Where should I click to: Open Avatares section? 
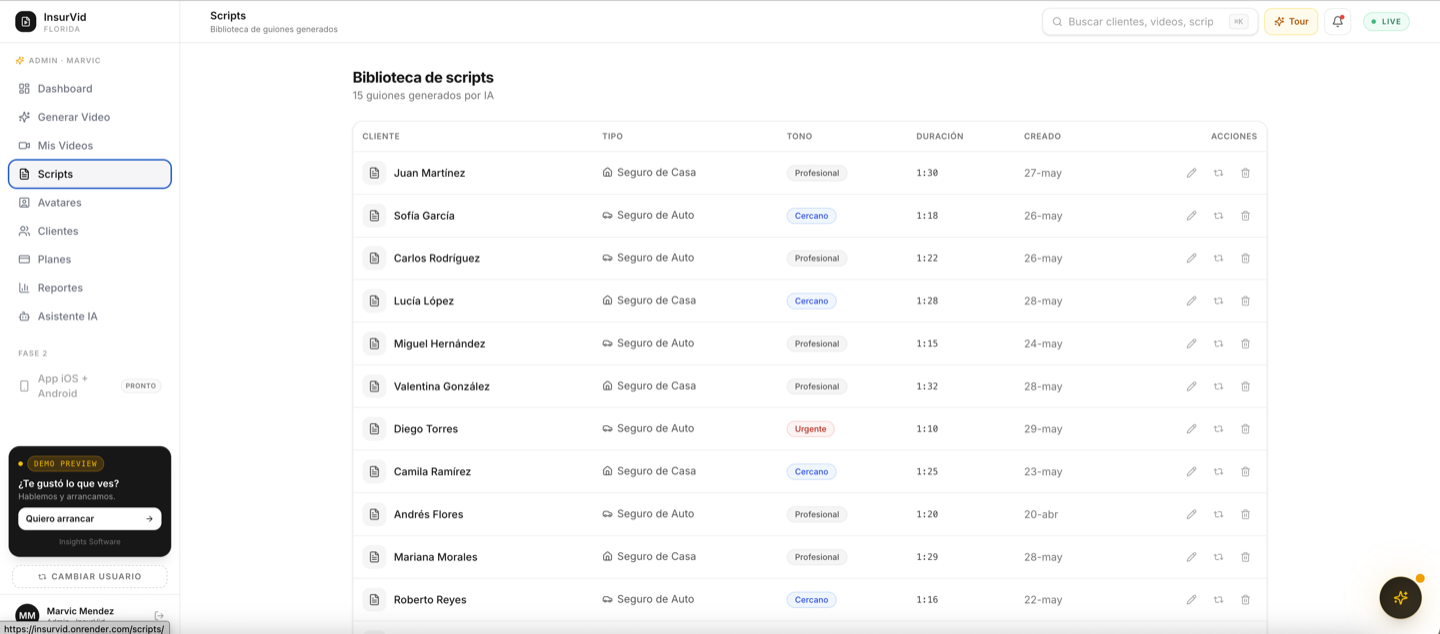(x=90, y=203)
